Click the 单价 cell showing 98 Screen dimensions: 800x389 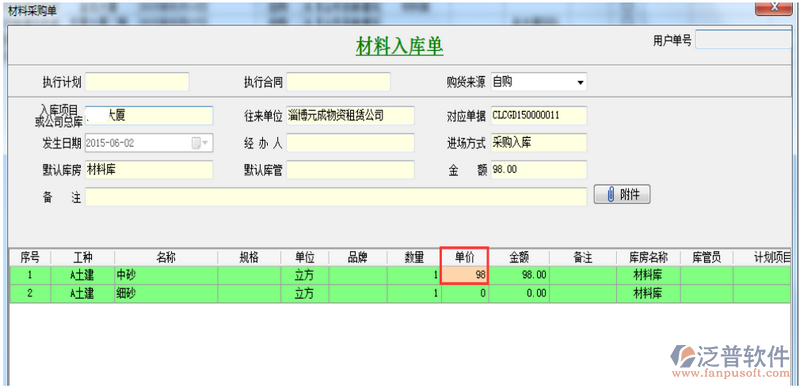465,276
